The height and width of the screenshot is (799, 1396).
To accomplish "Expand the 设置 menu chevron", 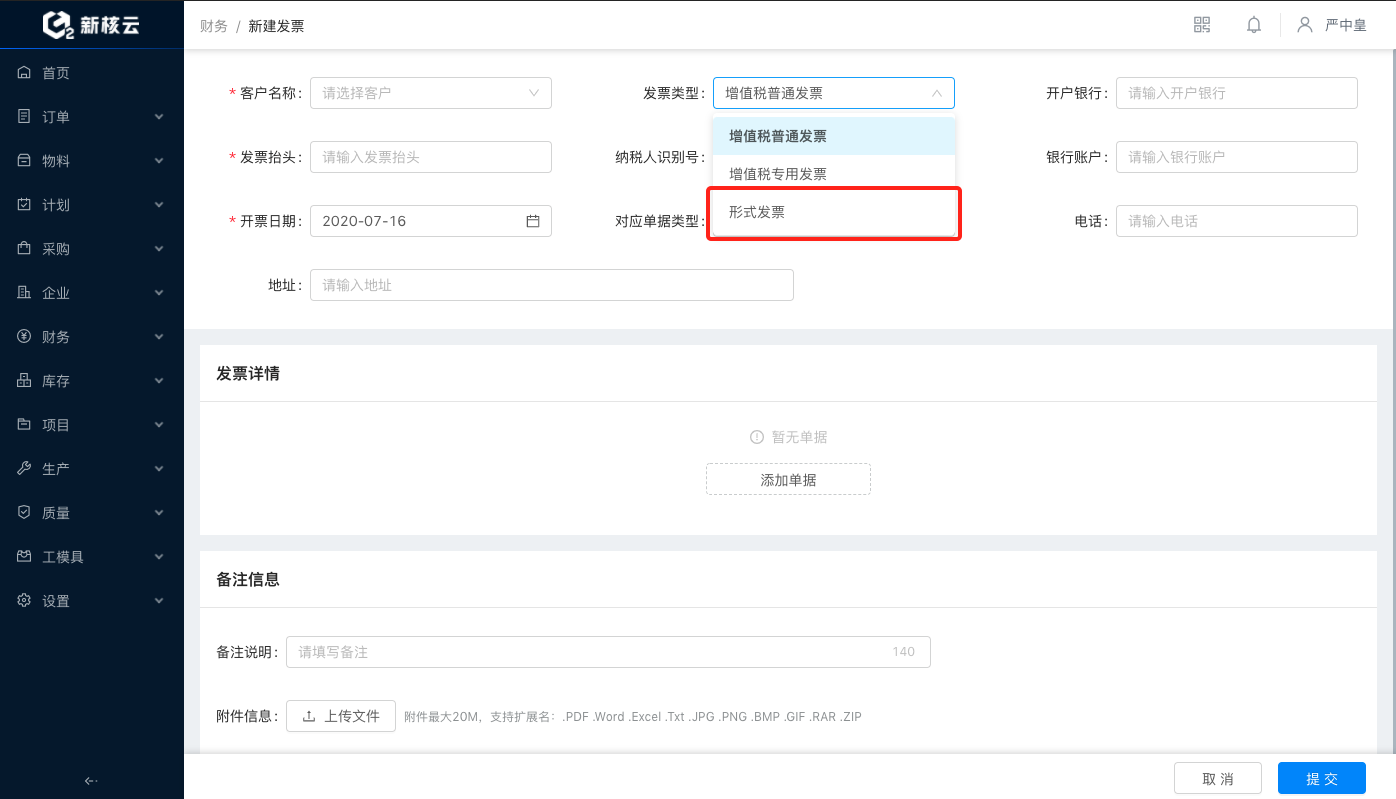I will pyautogui.click(x=159, y=601).
